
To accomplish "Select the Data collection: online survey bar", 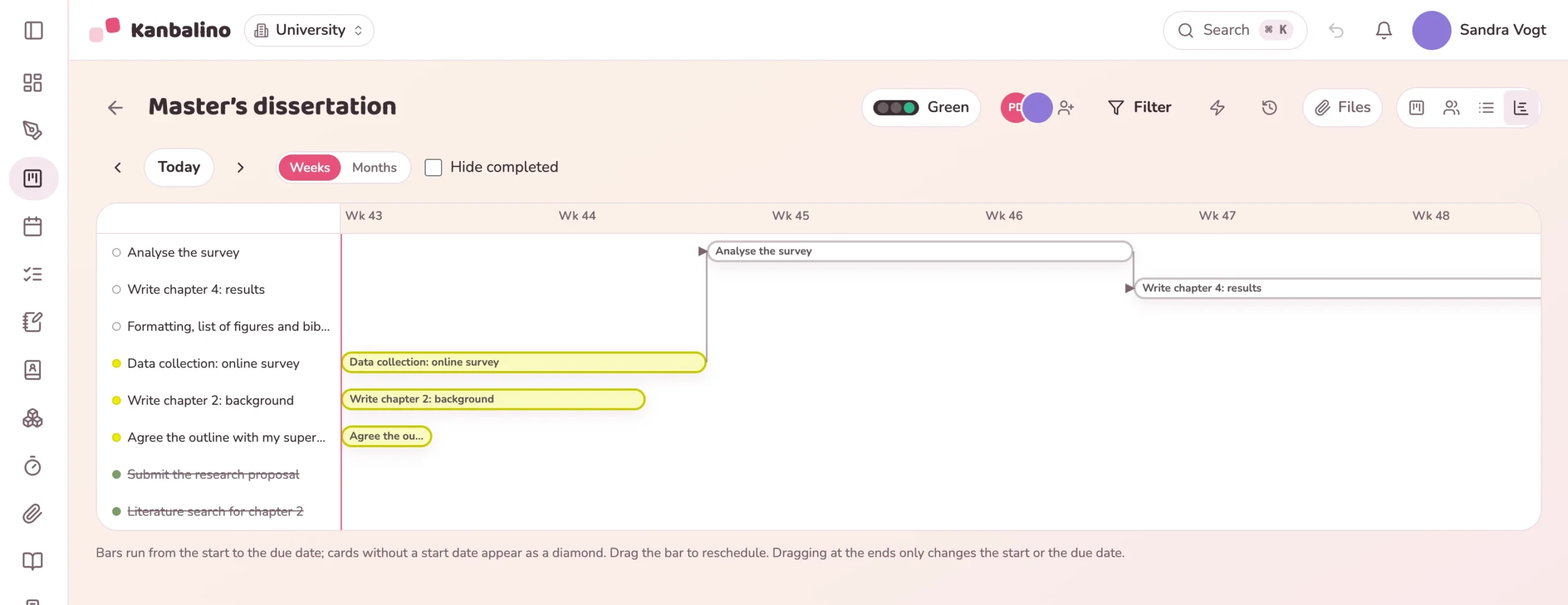I will 524,362.
